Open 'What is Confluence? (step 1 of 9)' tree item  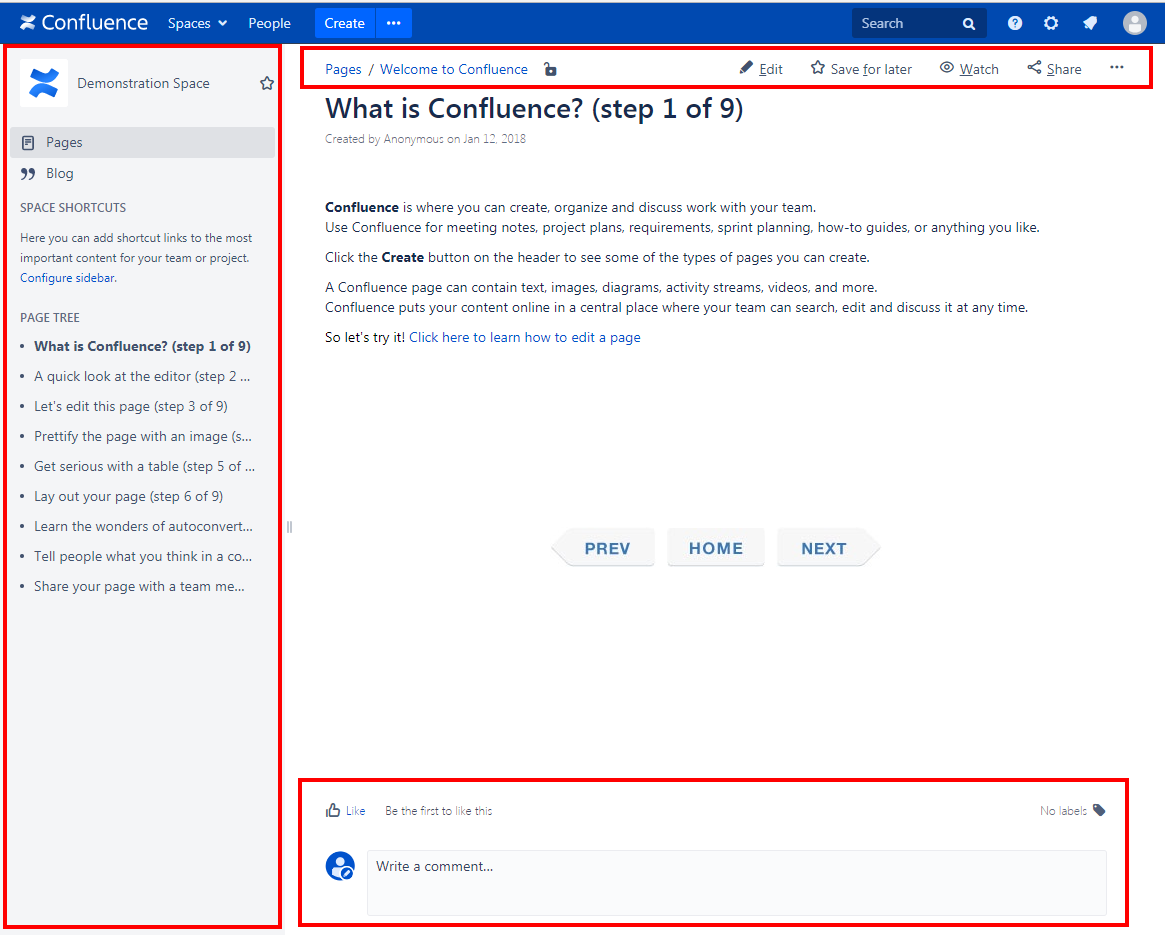[x=142, y=346]
